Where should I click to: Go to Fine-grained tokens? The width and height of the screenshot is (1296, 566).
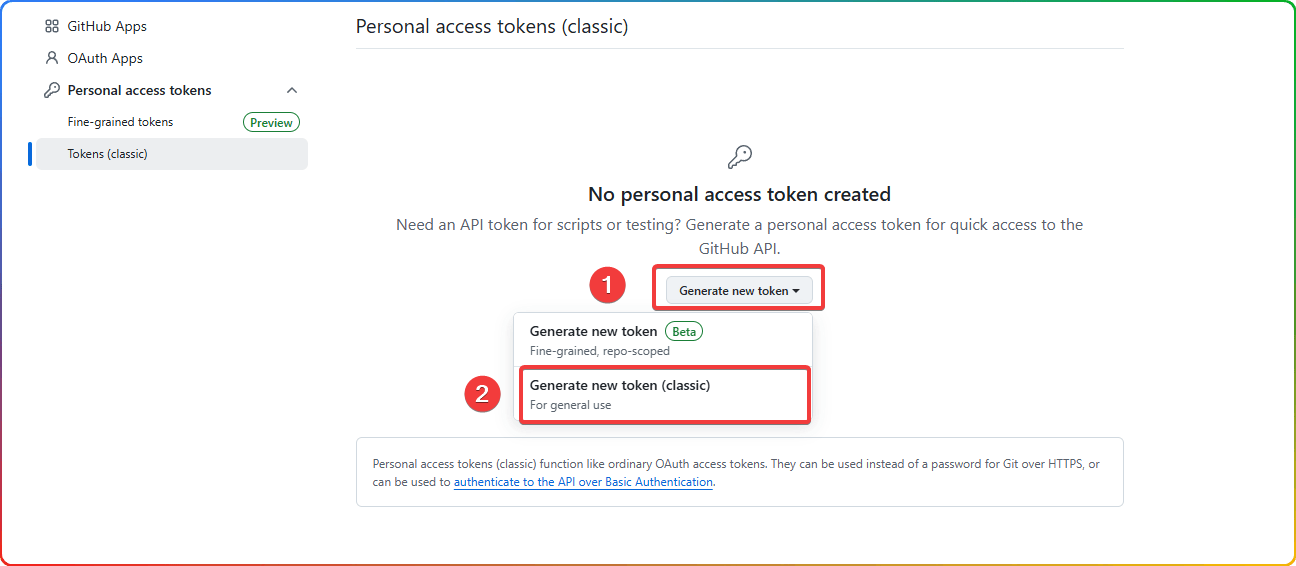click(x=120, y=122)
